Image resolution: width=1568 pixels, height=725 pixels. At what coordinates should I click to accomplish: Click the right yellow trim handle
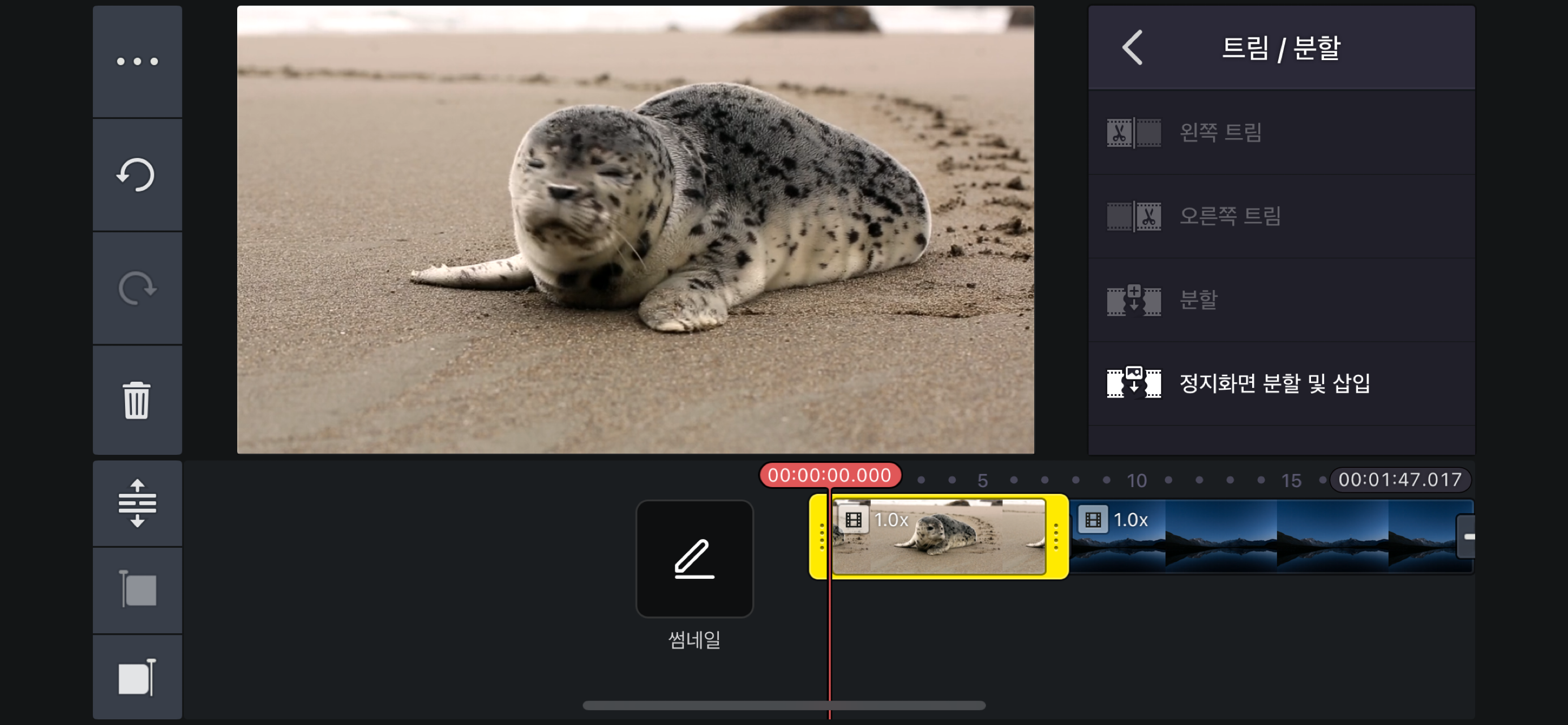(x=1056, y=537)
